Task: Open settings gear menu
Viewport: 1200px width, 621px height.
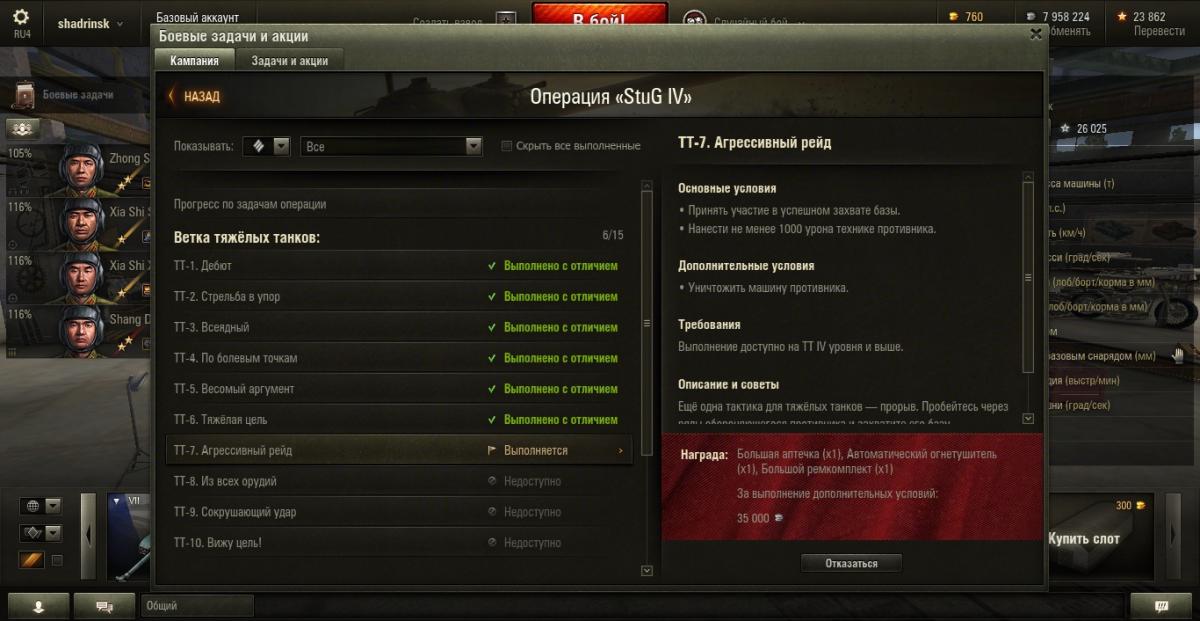Action: pyautogui.click(x=21, y=17)
